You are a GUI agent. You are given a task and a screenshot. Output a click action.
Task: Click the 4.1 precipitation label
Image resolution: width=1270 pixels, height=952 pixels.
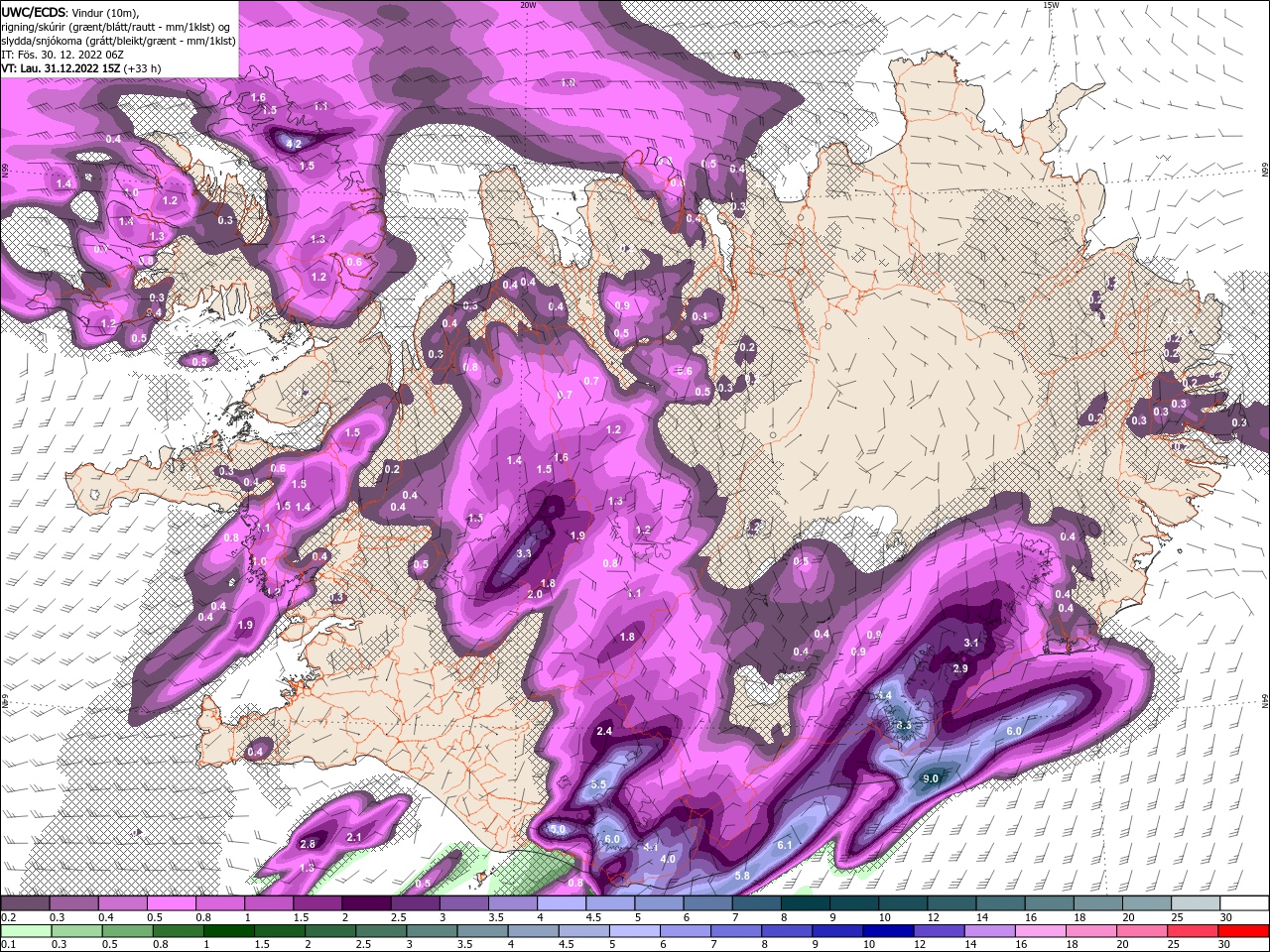(651, 846)
